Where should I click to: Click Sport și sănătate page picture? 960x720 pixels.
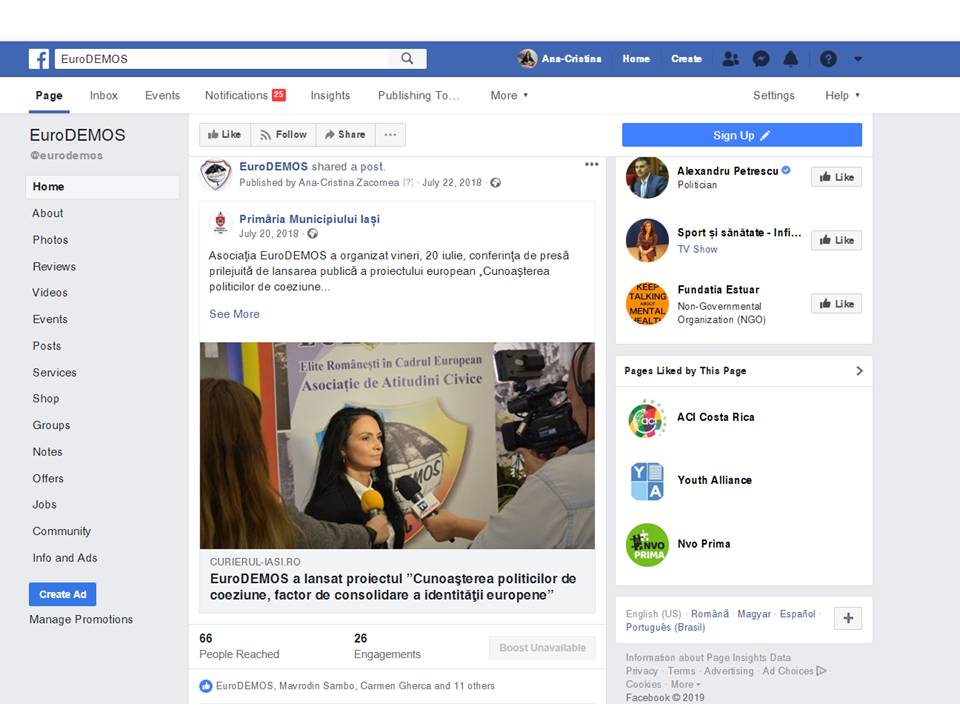pyautogui.click(x=648, y=240)
